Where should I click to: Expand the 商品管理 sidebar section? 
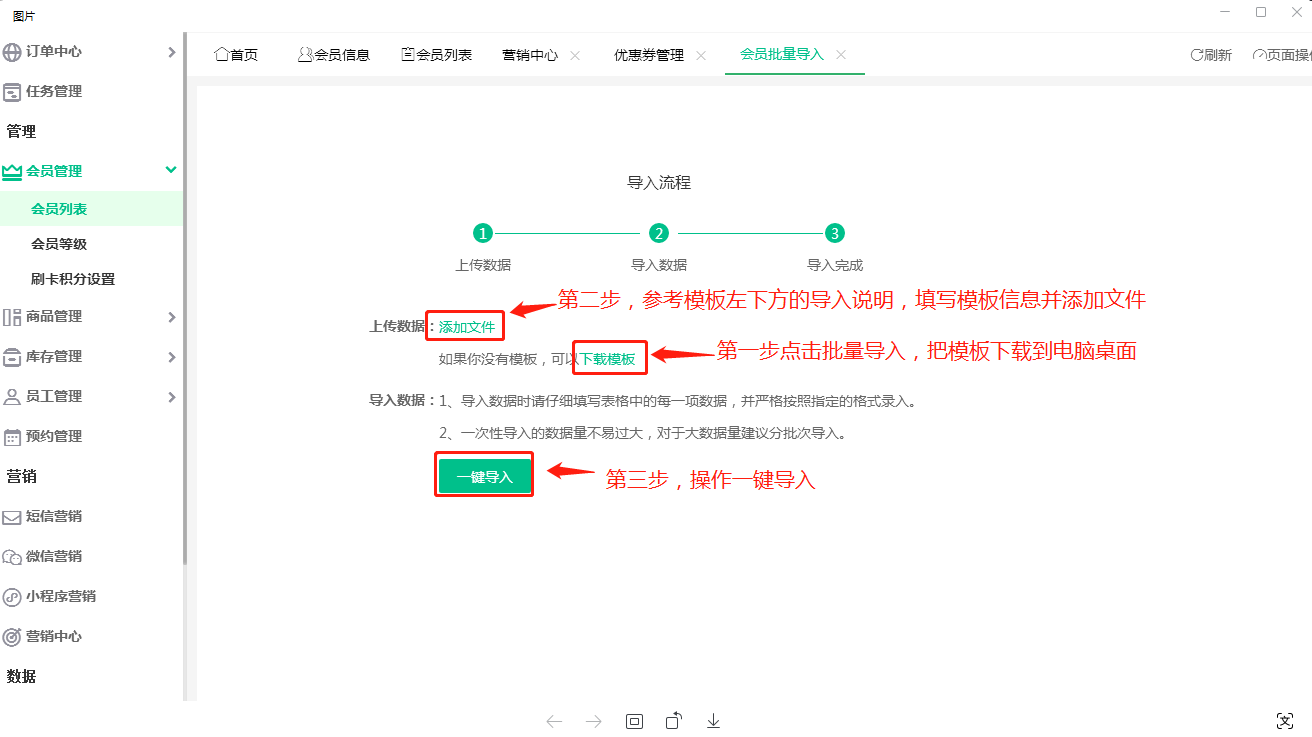171,317
